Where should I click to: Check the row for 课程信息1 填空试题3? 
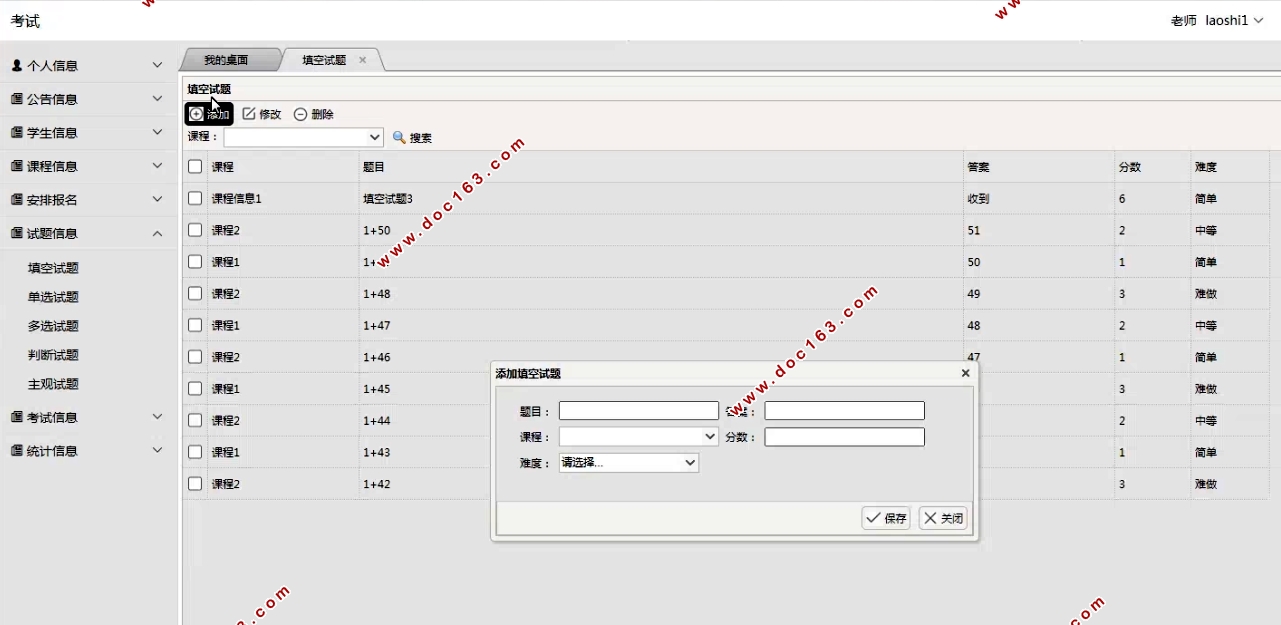[195, 198]
